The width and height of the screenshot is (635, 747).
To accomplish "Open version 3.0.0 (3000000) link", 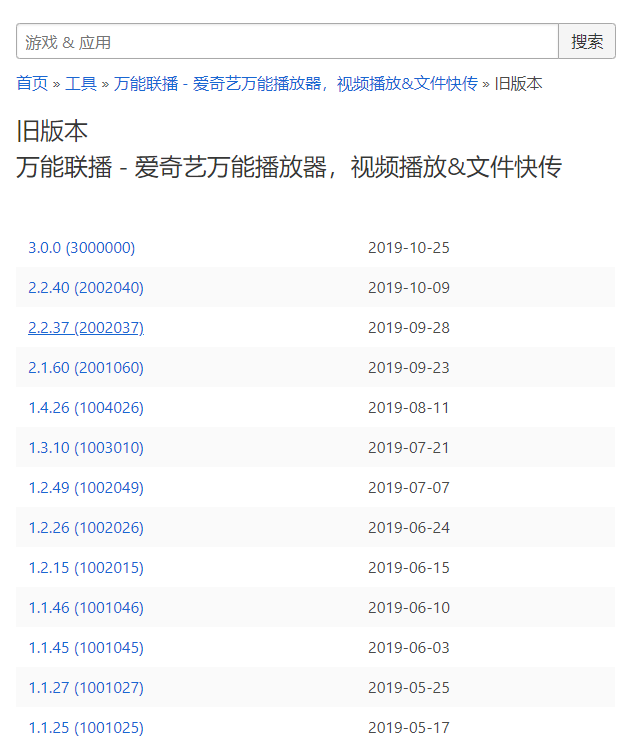I will point(81,248).
